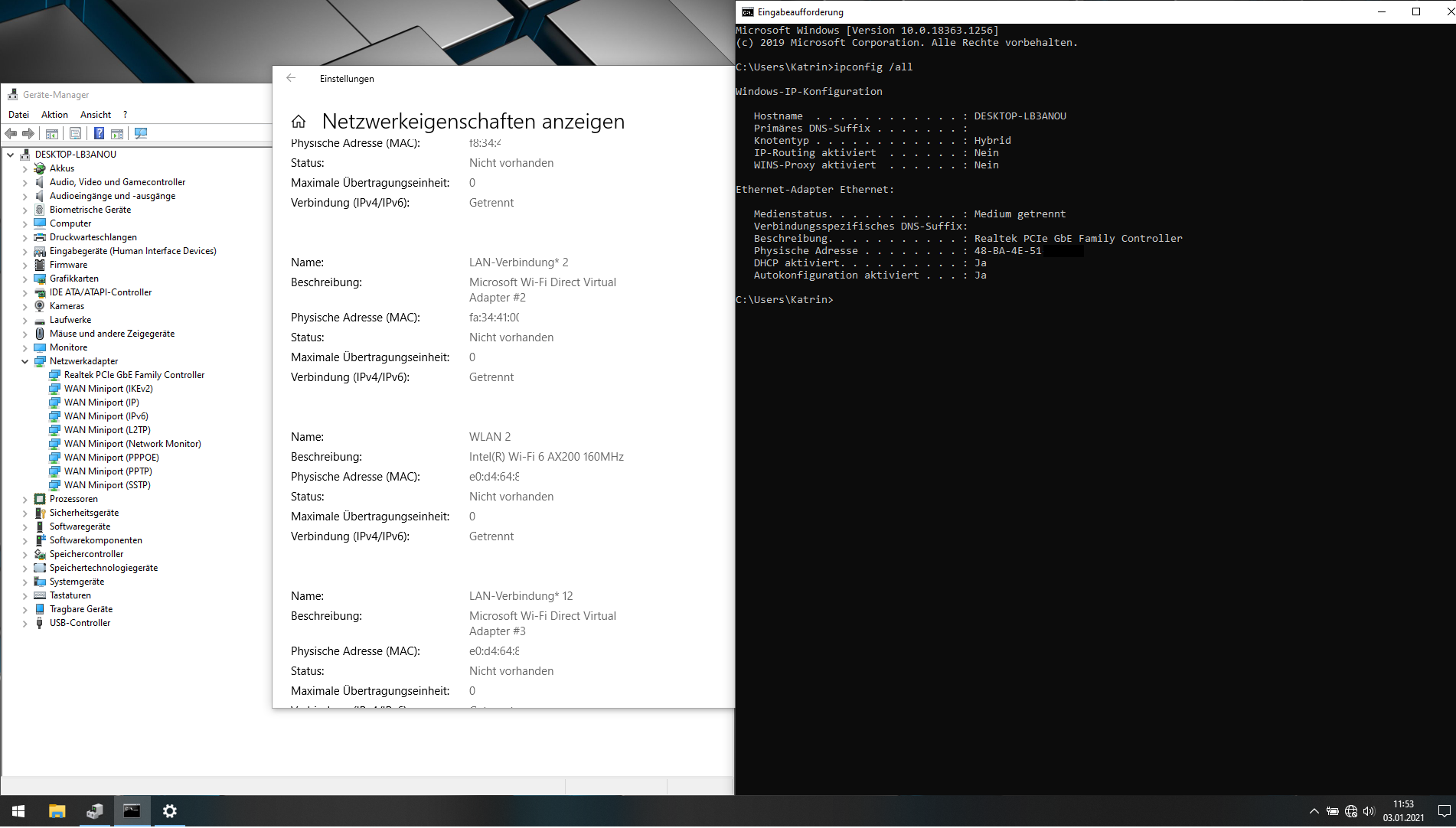
Task: Click the blue Help toolbar icon
Action: pyautogui.click(x=99, y=134)
